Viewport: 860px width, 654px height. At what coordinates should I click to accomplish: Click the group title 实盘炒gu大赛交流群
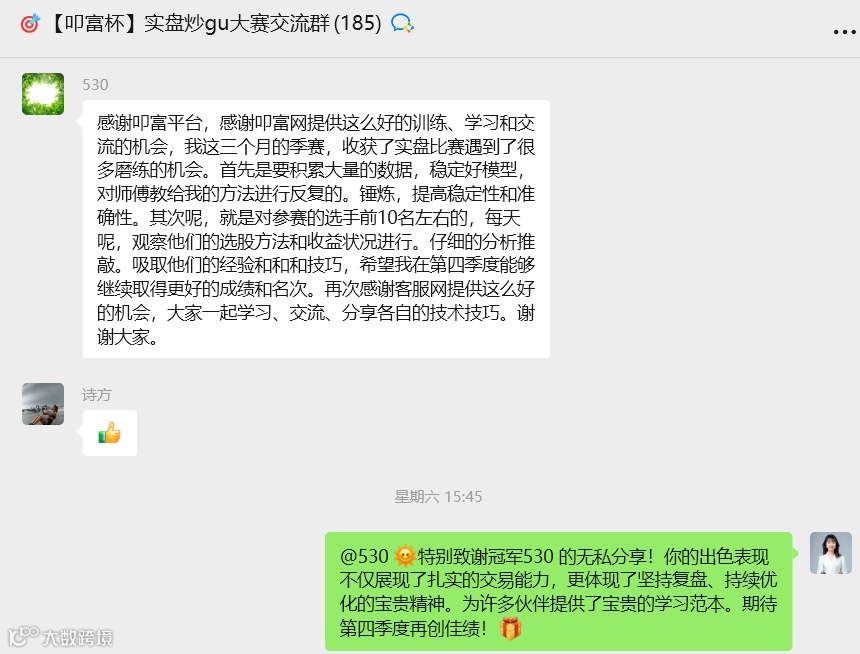pos(237,24)
